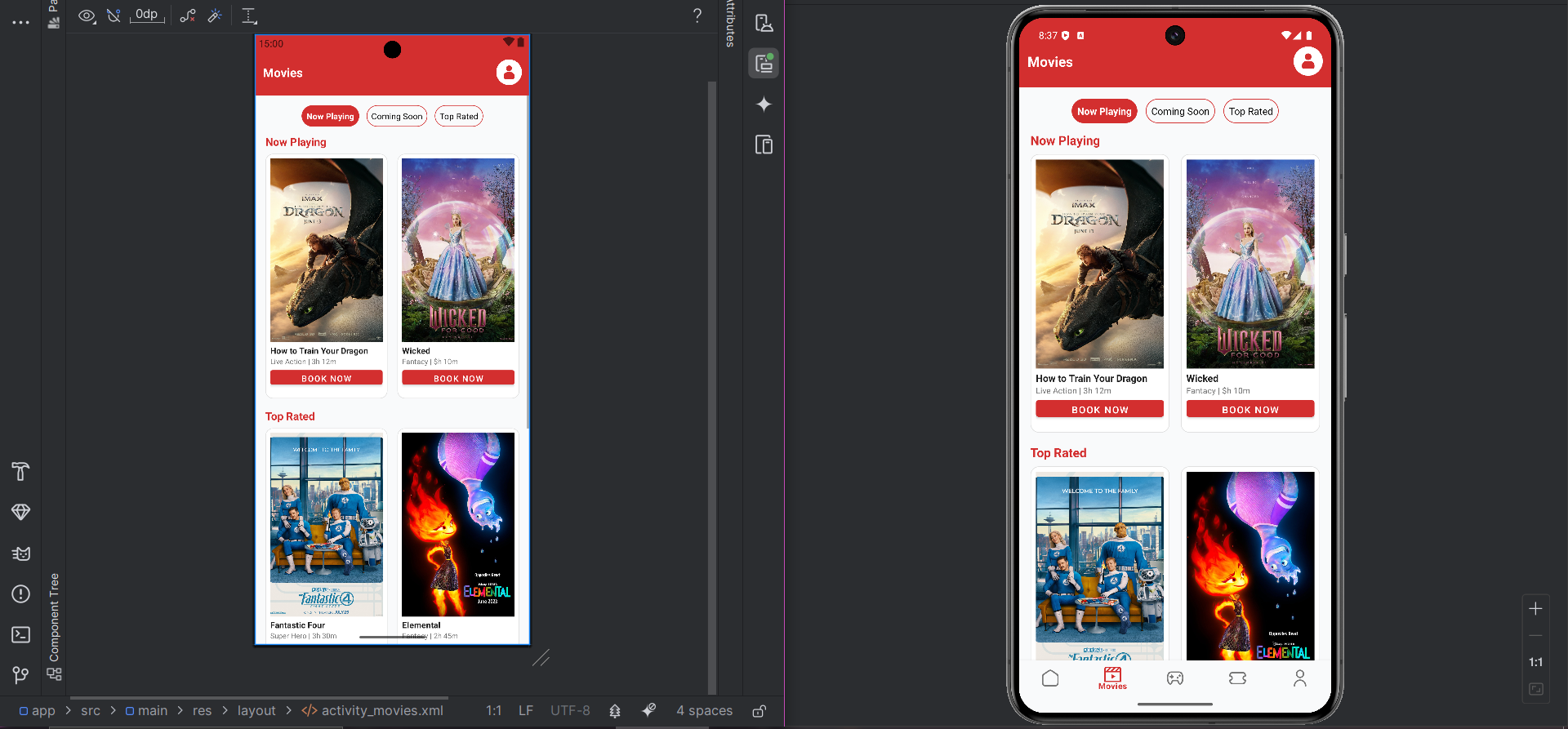Image resolution: width=1568 pixels, height=729 pixels.
Task: Change the 4 spaces indent setting
Action: [x=704, y=711]
